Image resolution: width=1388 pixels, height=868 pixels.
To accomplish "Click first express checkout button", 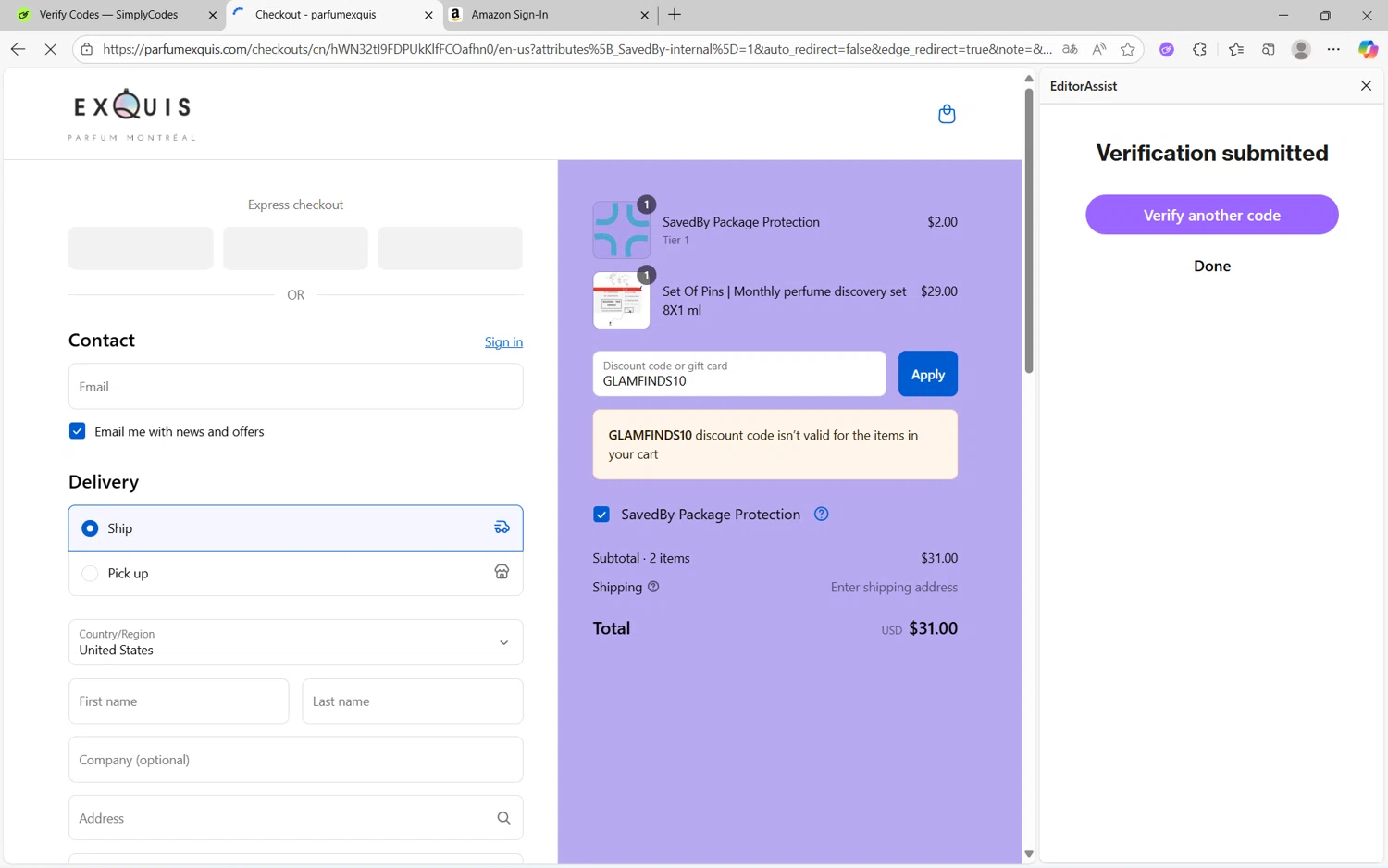I will (141, 248).
